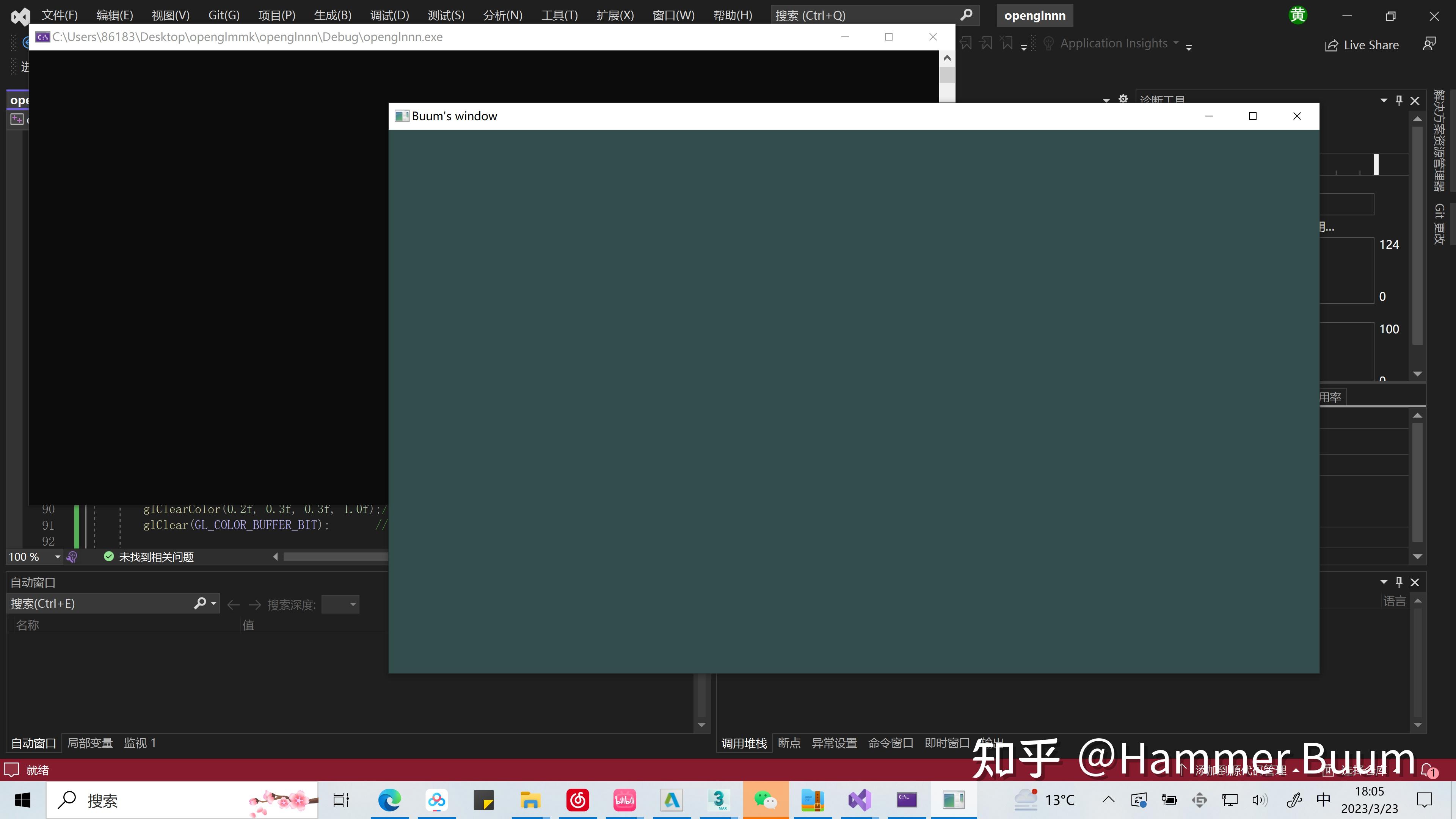This screenshot has height=819, width=1456.
Task: Switch to the 断点 tab
Action: pyautogui.click(x=789, y=743)
